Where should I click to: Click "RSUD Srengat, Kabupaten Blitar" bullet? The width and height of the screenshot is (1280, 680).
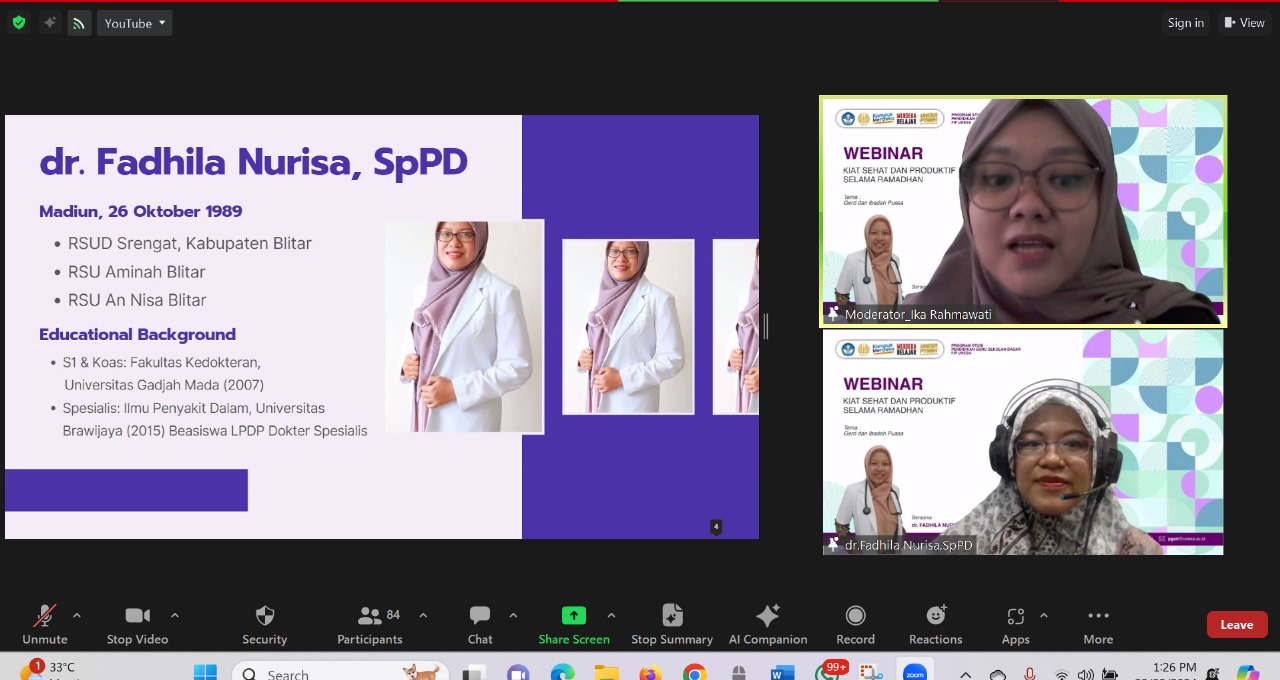pos(190,243)
